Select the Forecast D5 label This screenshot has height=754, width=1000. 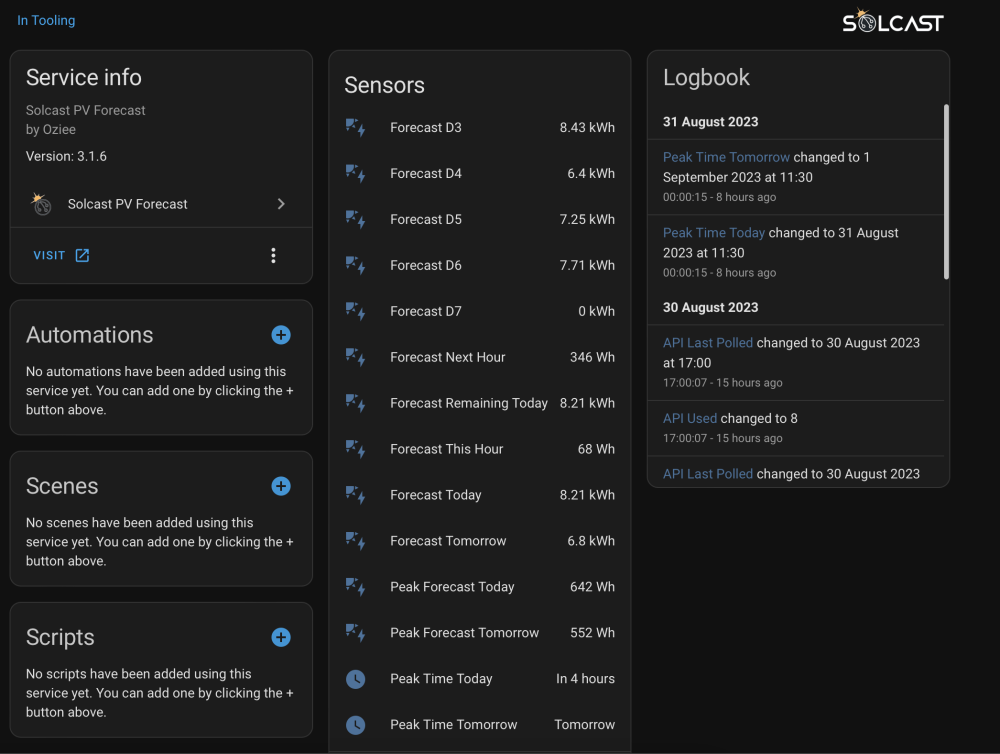click(x=425, y=219)
